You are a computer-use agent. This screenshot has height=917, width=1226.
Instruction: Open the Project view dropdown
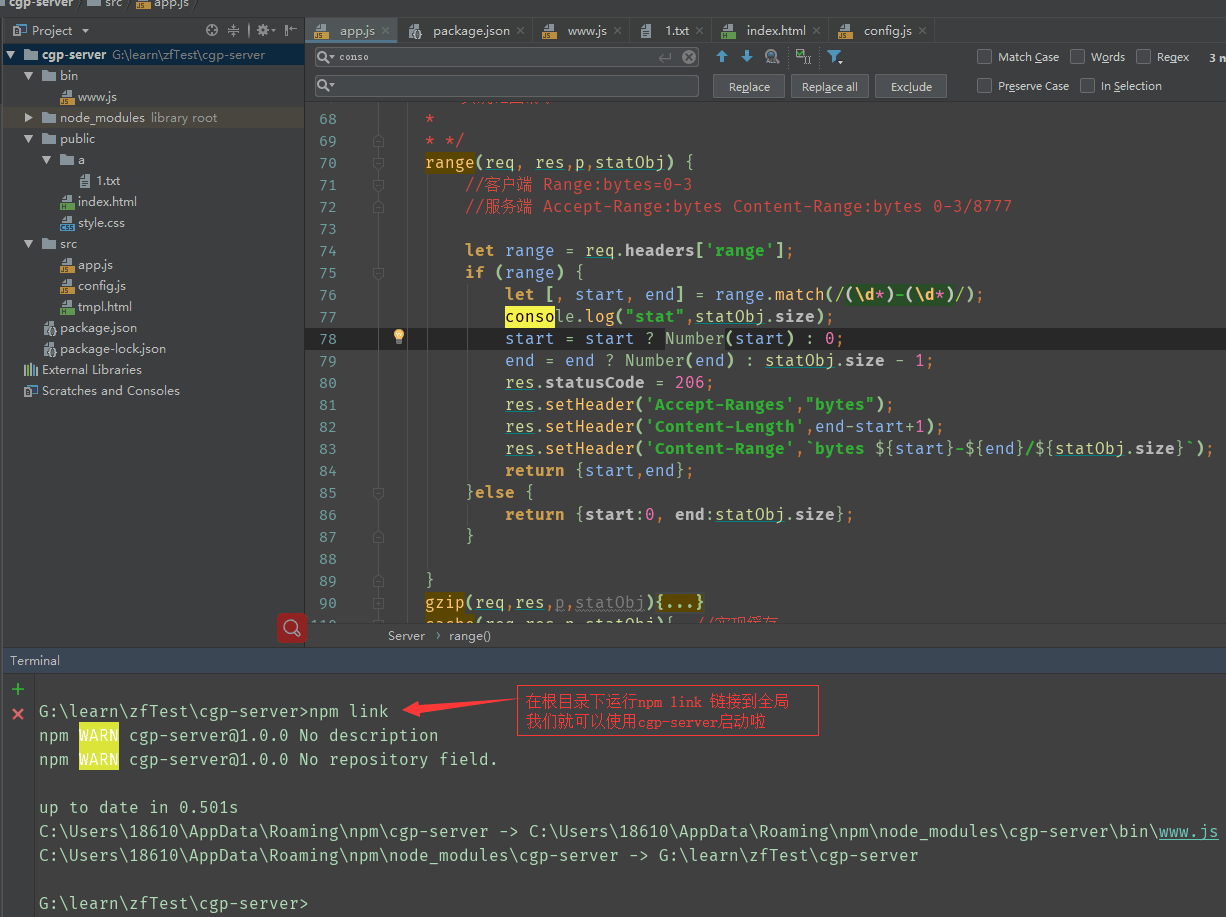tap(84, 31)
